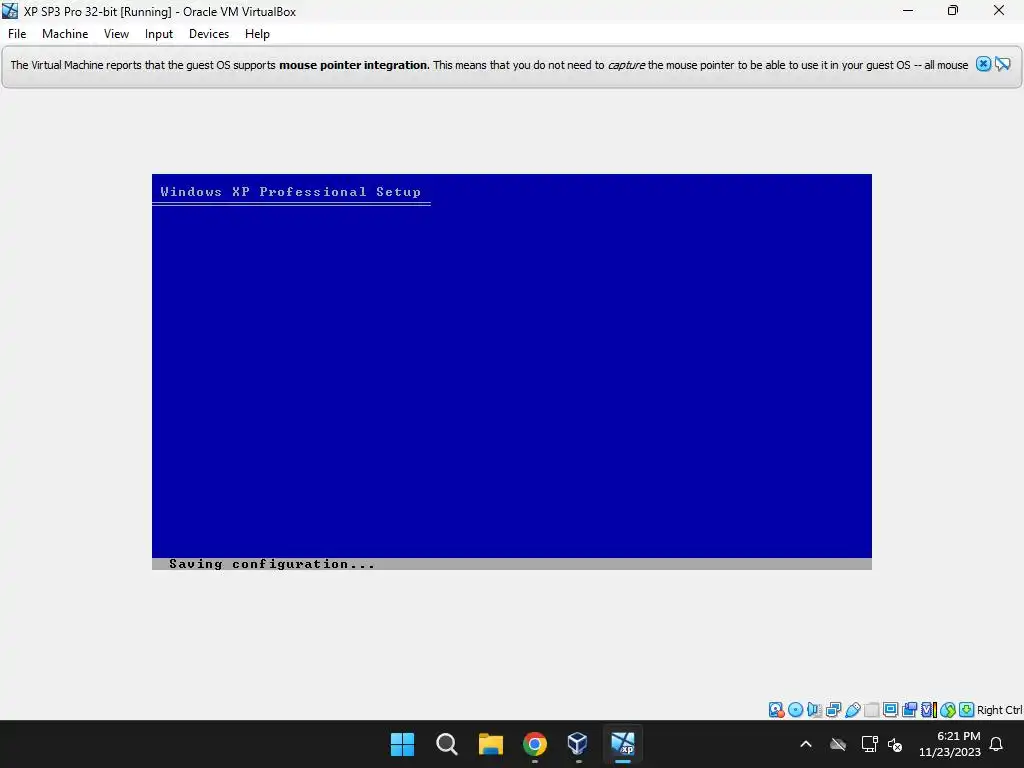Click the muted volume tray icon
Image resolution: width=1024 pixels, height=768 pixels.
coord(895,744)
